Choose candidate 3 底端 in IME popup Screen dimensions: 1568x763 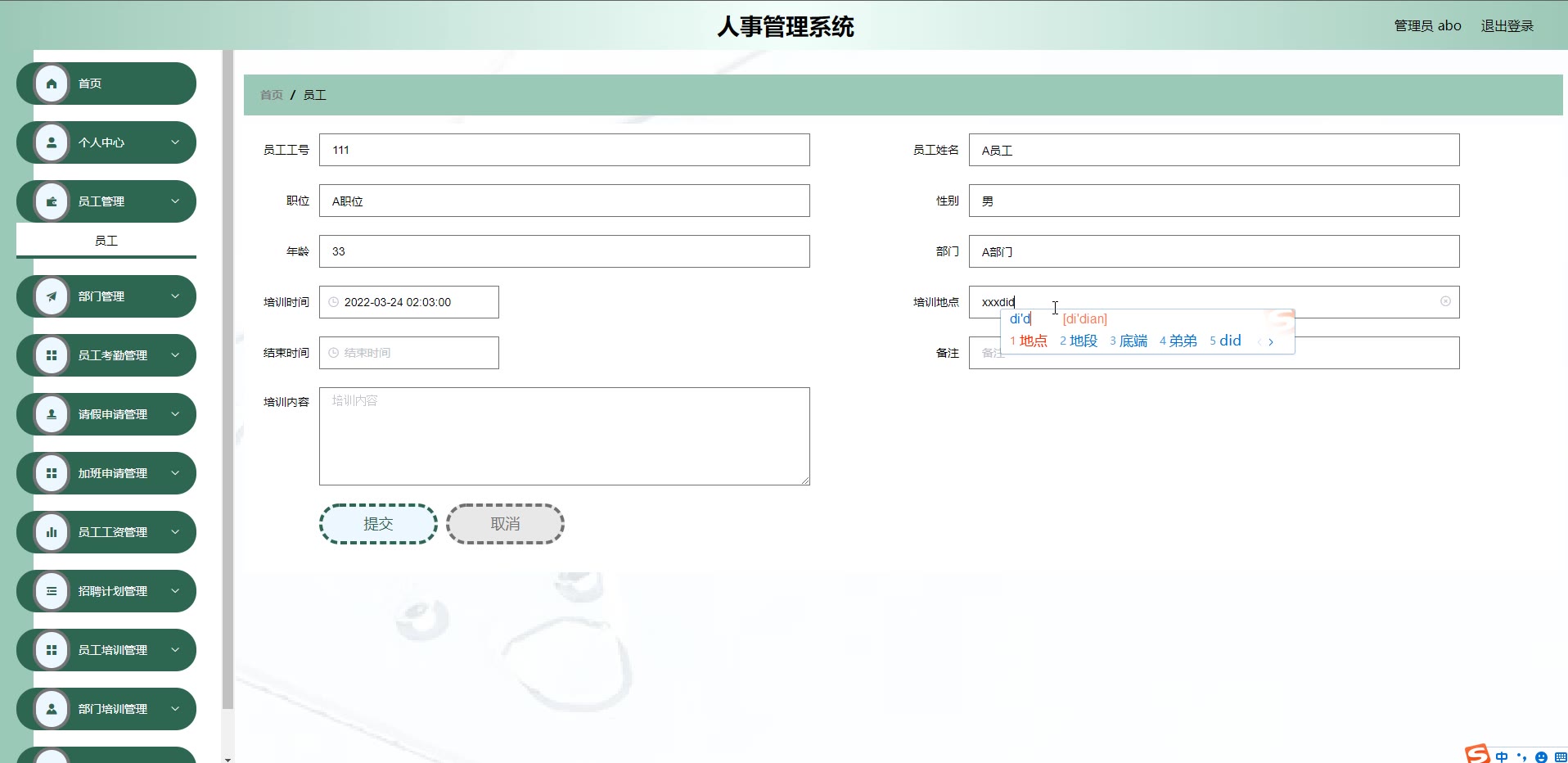tap(1129, 341)
